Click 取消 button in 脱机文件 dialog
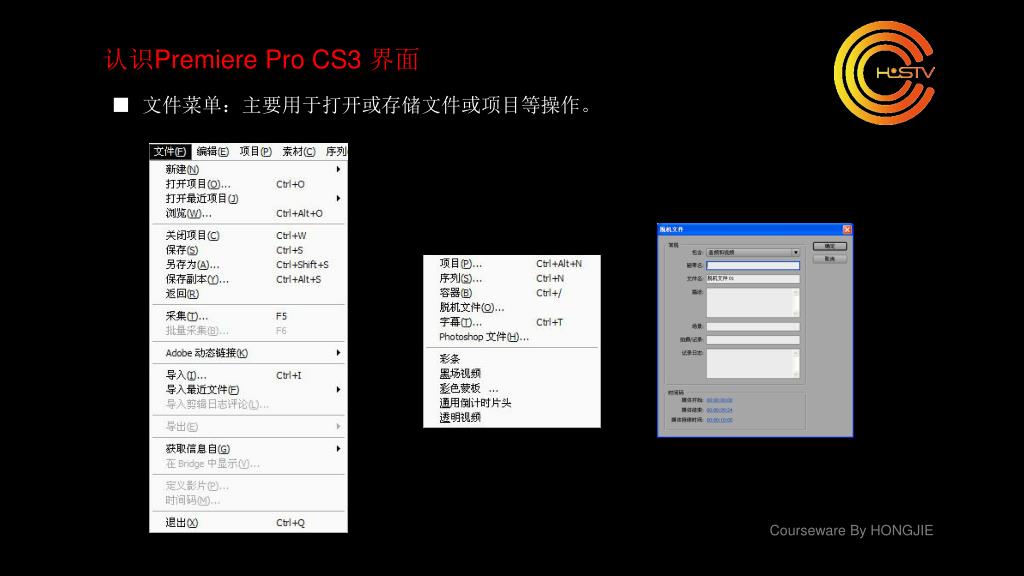Image resolution: width=1024 pixels, height=576 pixels. (x=830, y=259)
